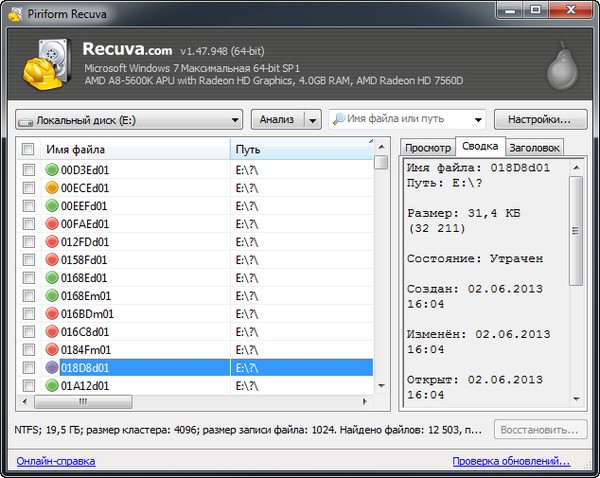
Task: Switch to the Просмотр tab
Action: tap(426, 148)
